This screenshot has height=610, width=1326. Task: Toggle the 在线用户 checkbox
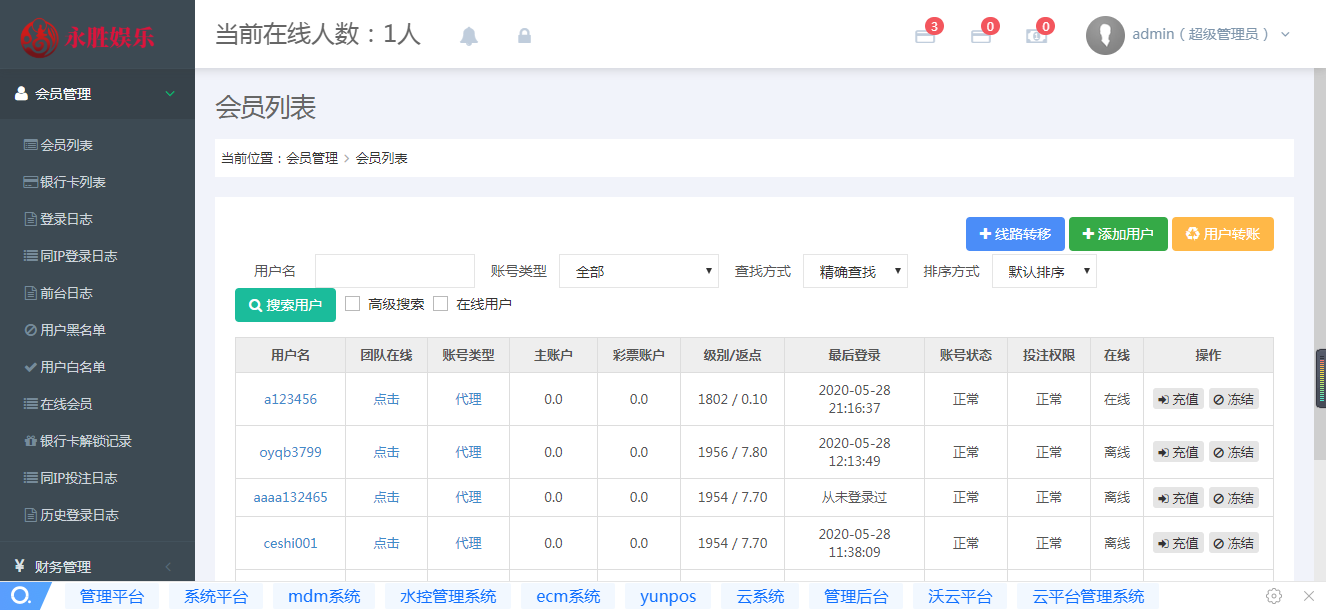[440, 304]
